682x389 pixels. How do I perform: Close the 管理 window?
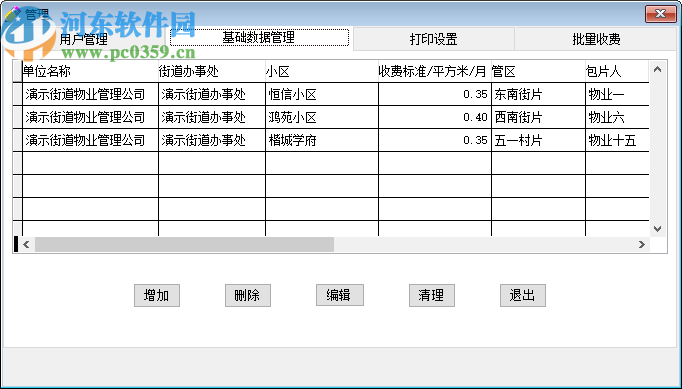[660, 13]
